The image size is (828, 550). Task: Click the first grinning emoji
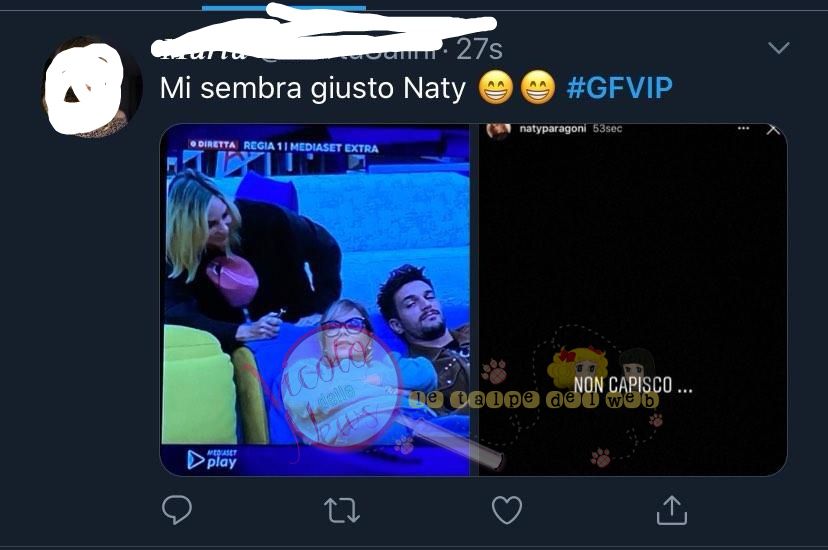tap(496, 87)
